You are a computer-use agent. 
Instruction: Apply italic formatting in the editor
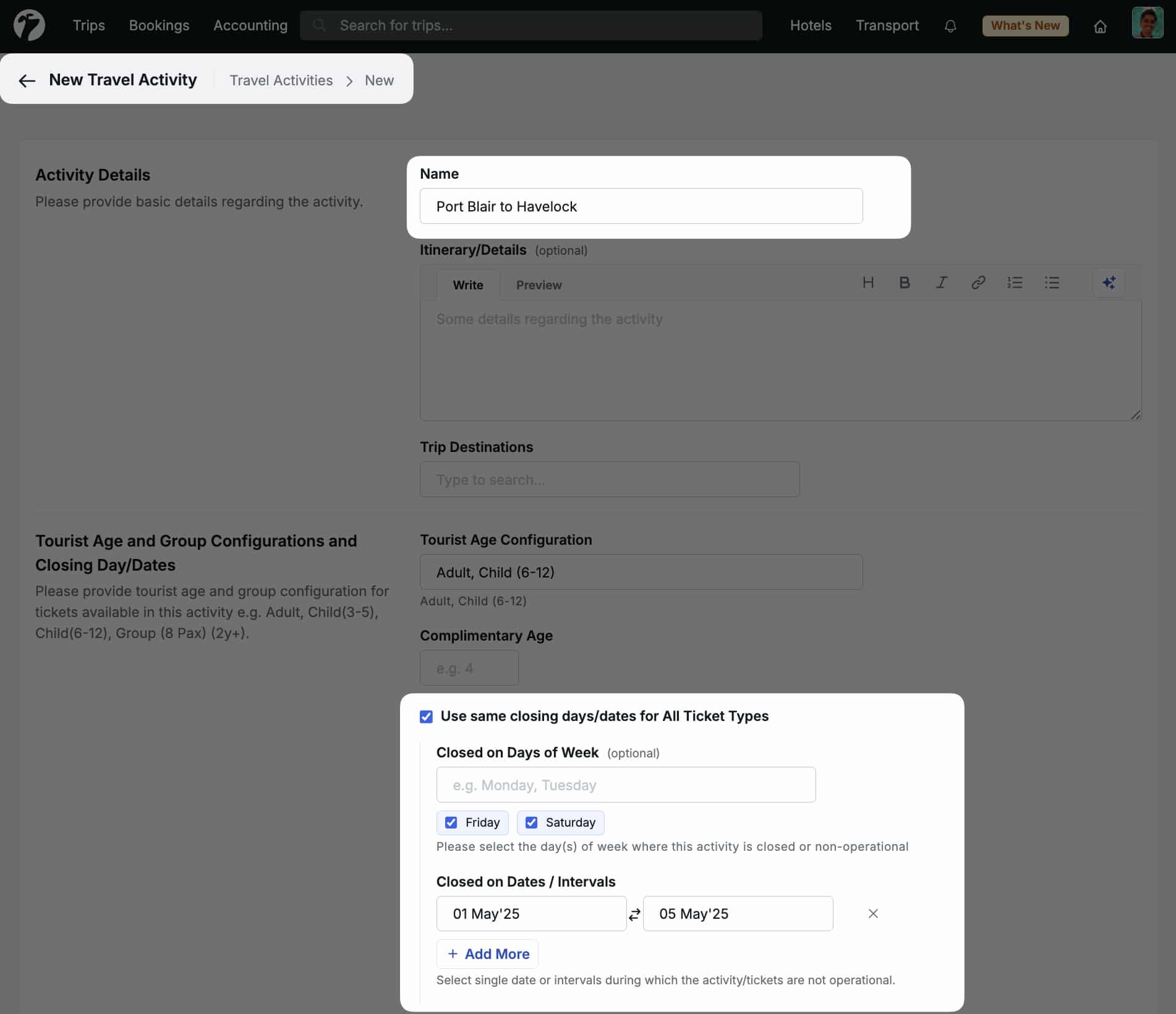click(941, 283)
